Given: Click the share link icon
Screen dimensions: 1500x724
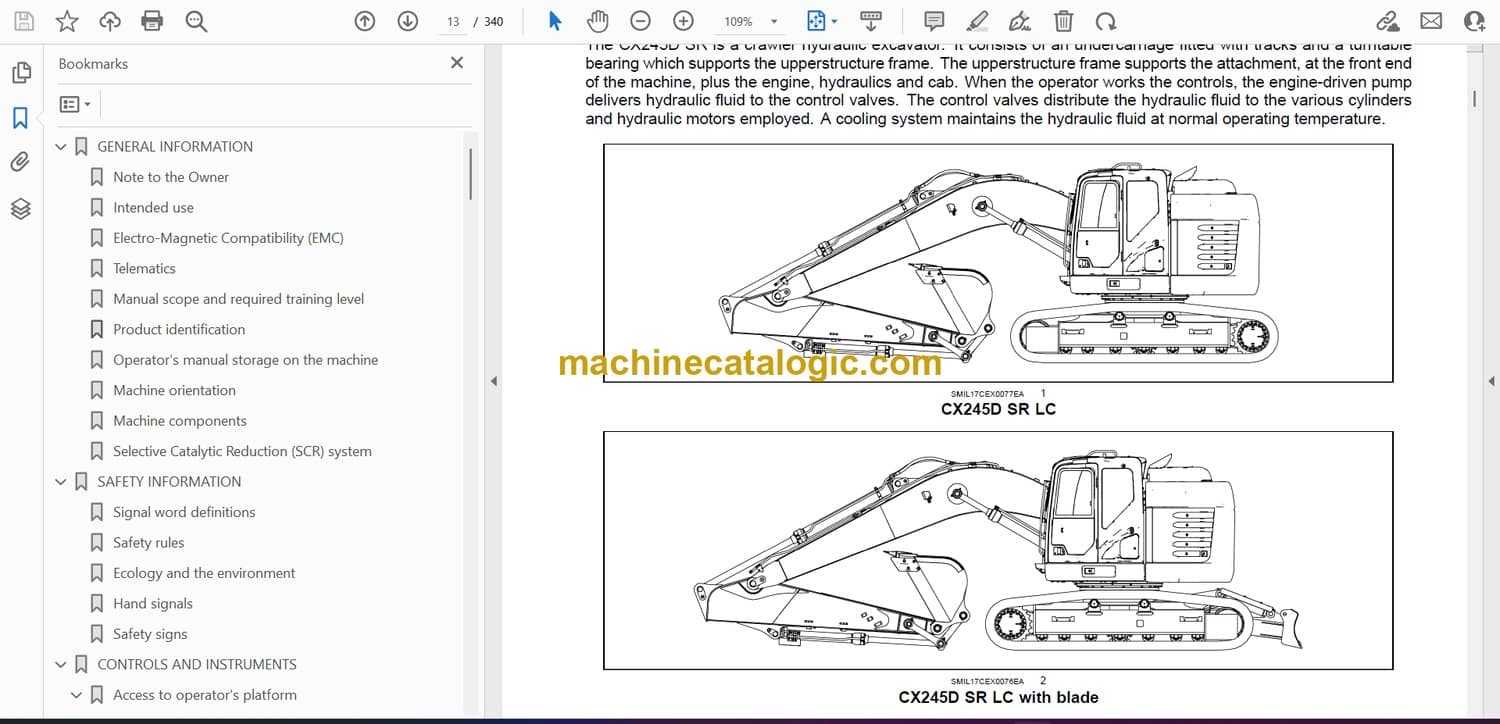Looking at the screenshot, I should (1387, 21).
